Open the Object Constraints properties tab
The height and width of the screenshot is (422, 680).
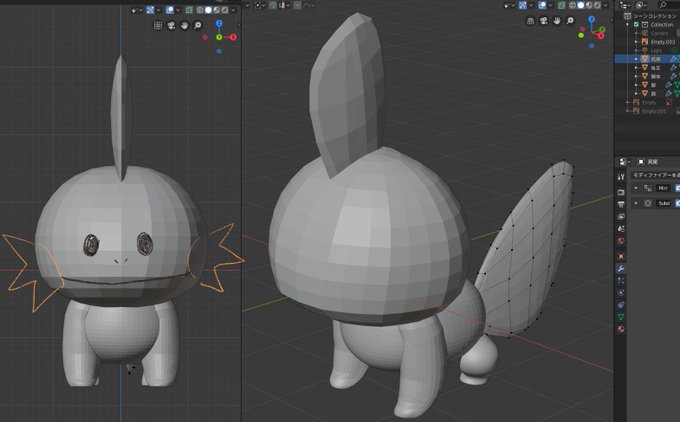pyautogui.click(x=621, y=305)
